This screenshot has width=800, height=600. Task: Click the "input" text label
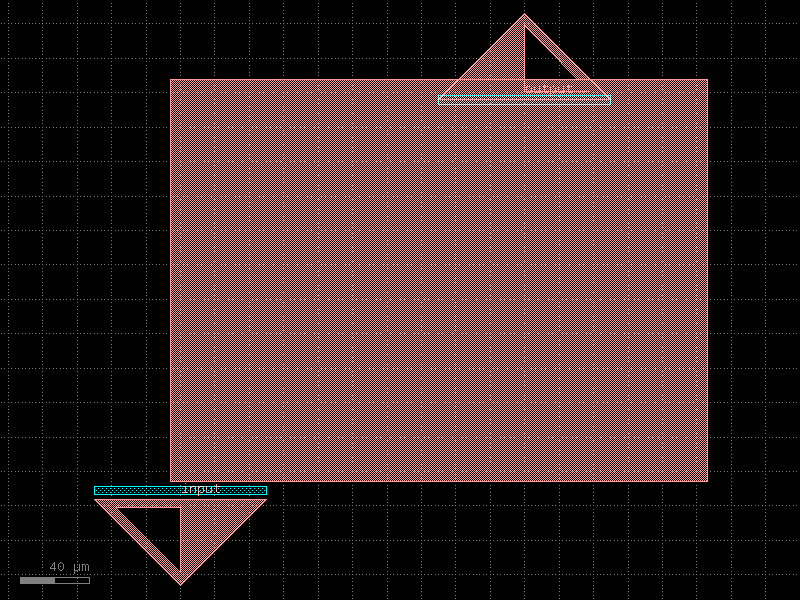202,489
